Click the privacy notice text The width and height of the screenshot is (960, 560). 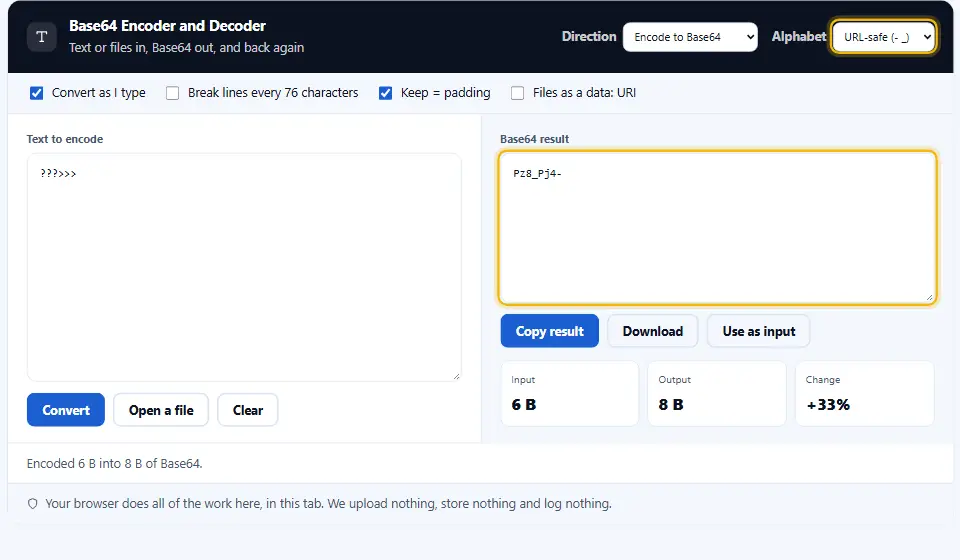(328, 504)
